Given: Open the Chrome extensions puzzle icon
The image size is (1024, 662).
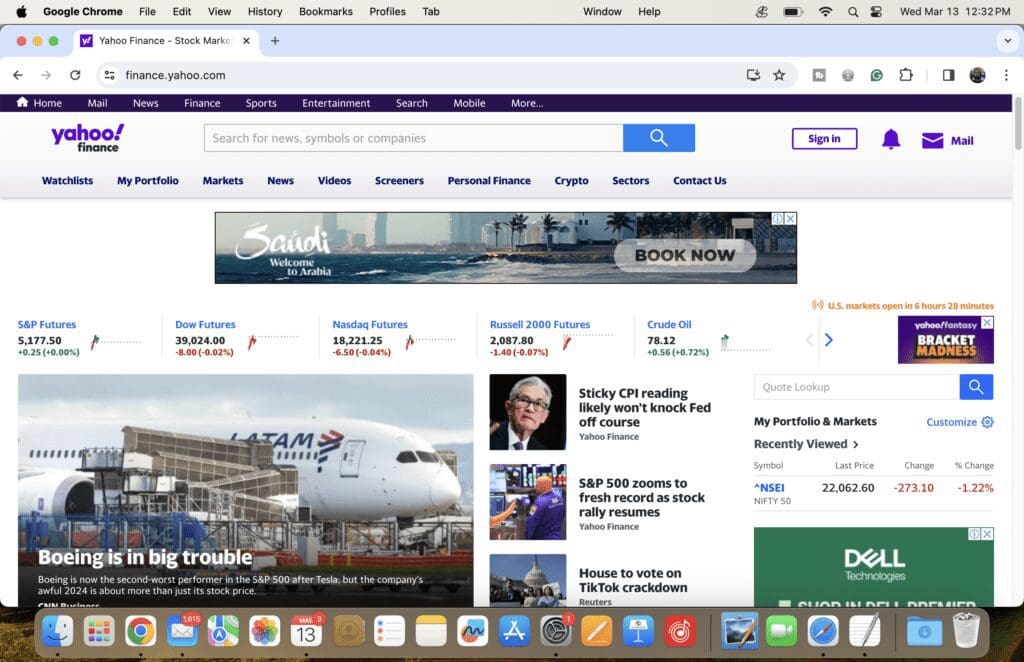Looking at the screenshot, I should 905,75.
